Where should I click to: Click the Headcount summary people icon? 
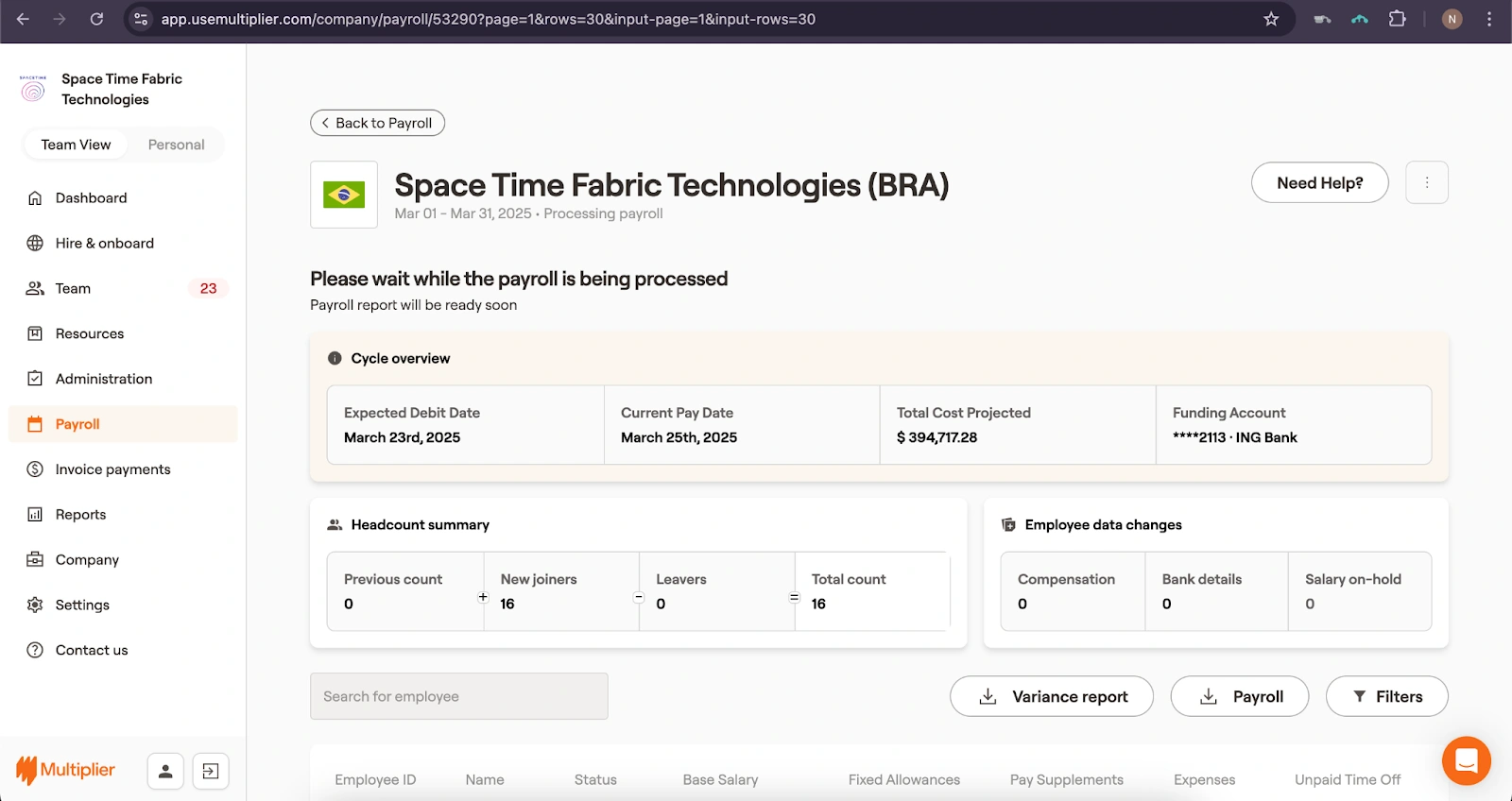[335, 524]
